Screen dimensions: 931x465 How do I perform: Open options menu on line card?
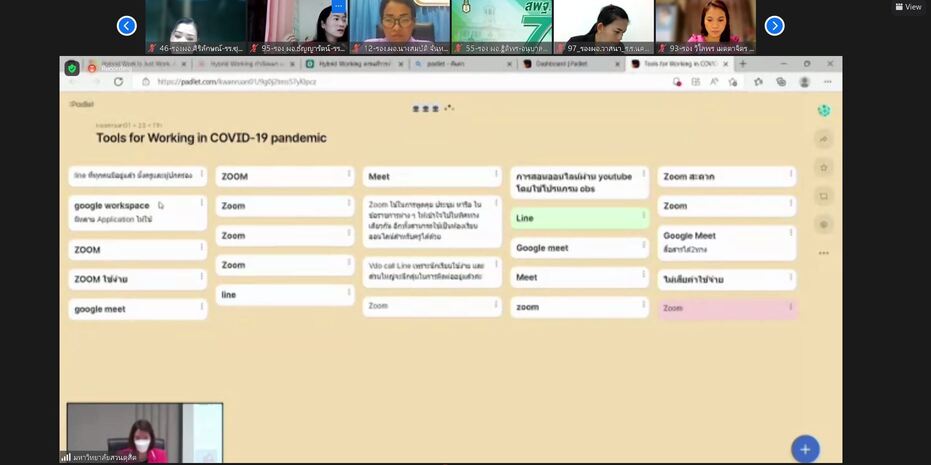[x=349, y=292]
